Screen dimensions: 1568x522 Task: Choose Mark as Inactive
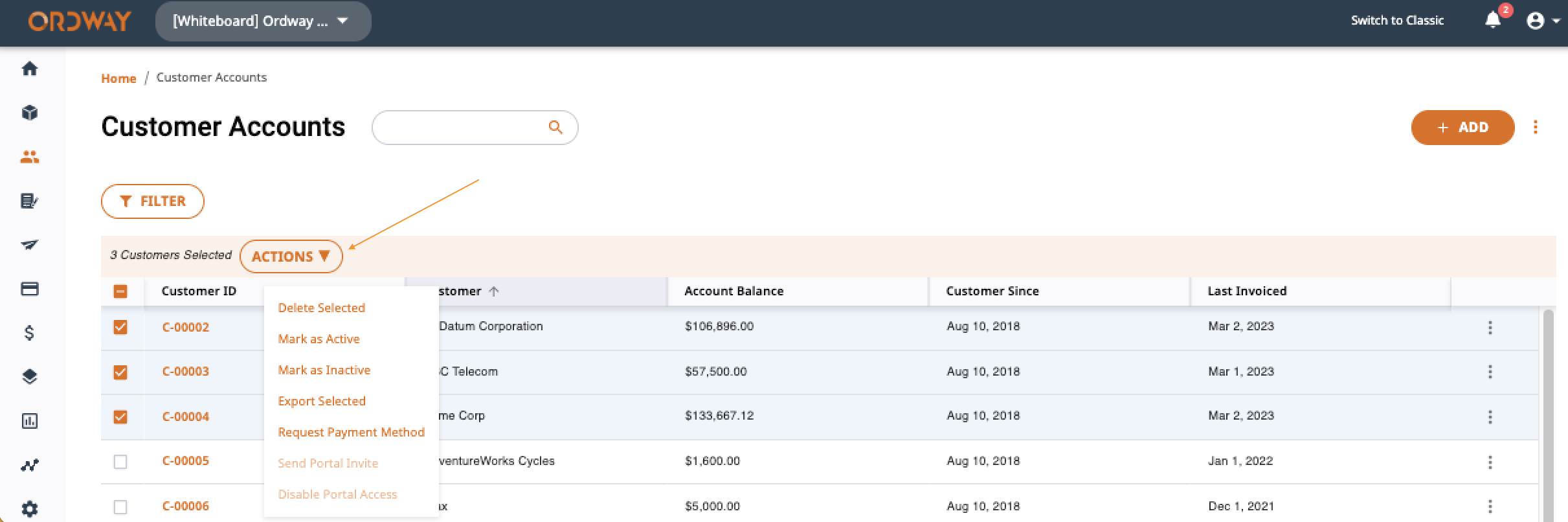pos(324,370)
